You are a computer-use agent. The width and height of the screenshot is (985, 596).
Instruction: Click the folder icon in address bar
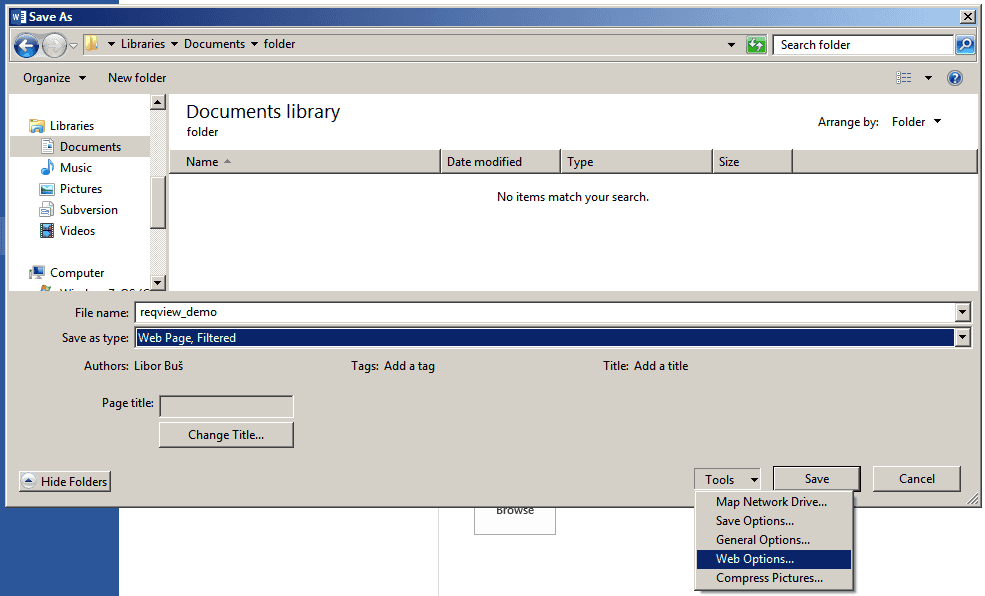click(x=92, y=44)
